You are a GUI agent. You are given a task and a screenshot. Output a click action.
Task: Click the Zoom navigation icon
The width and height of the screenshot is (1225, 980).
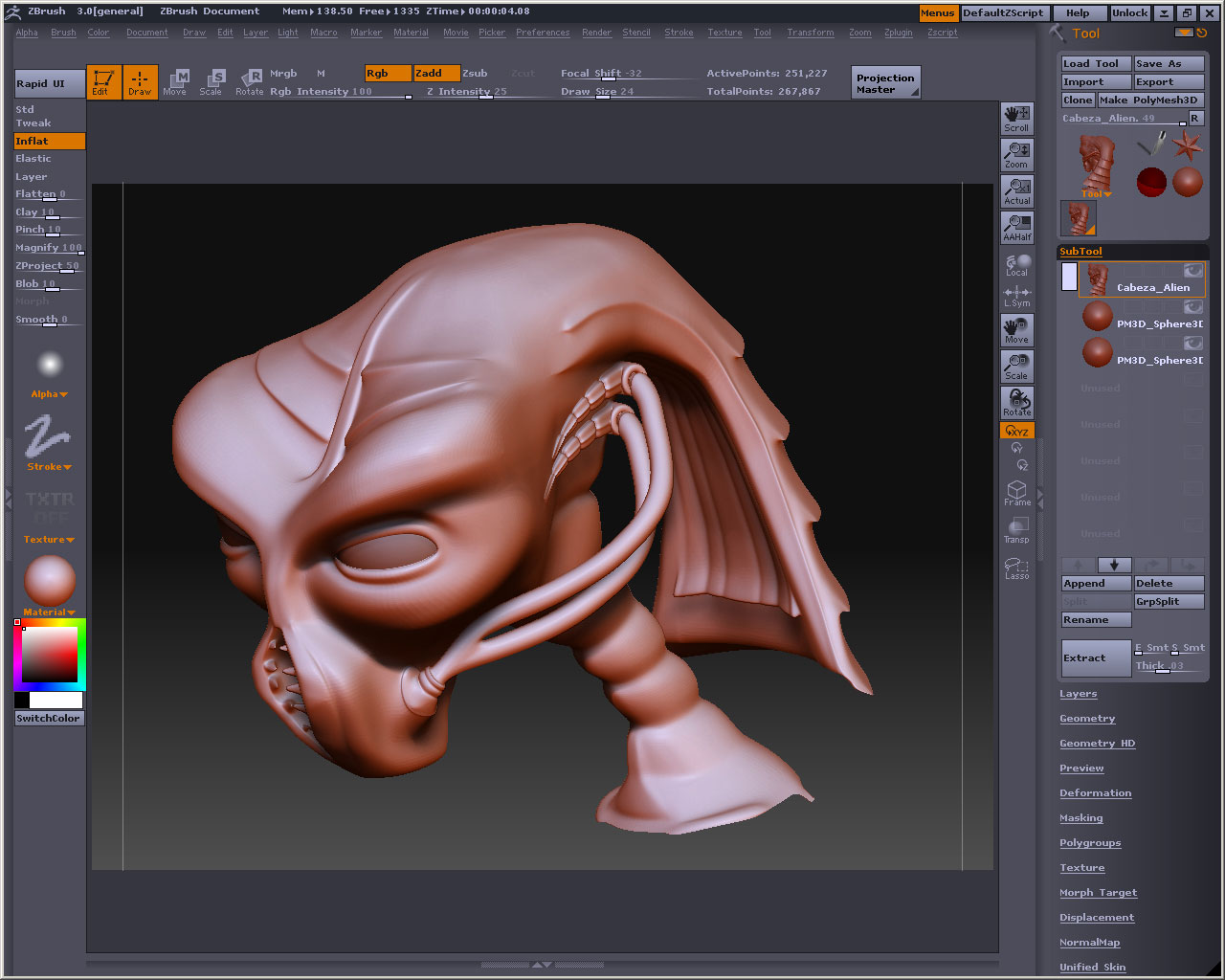(x=1016, y=155)
